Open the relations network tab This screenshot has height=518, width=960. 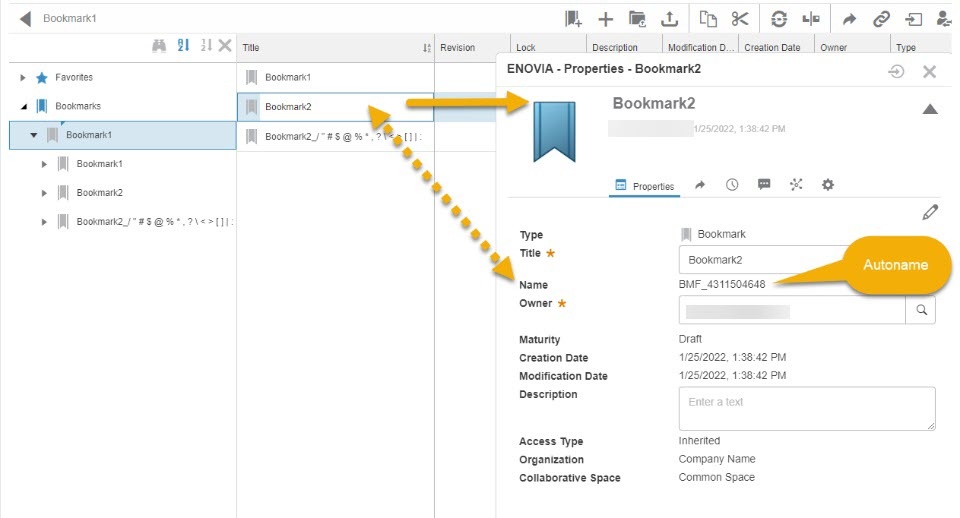796,184
